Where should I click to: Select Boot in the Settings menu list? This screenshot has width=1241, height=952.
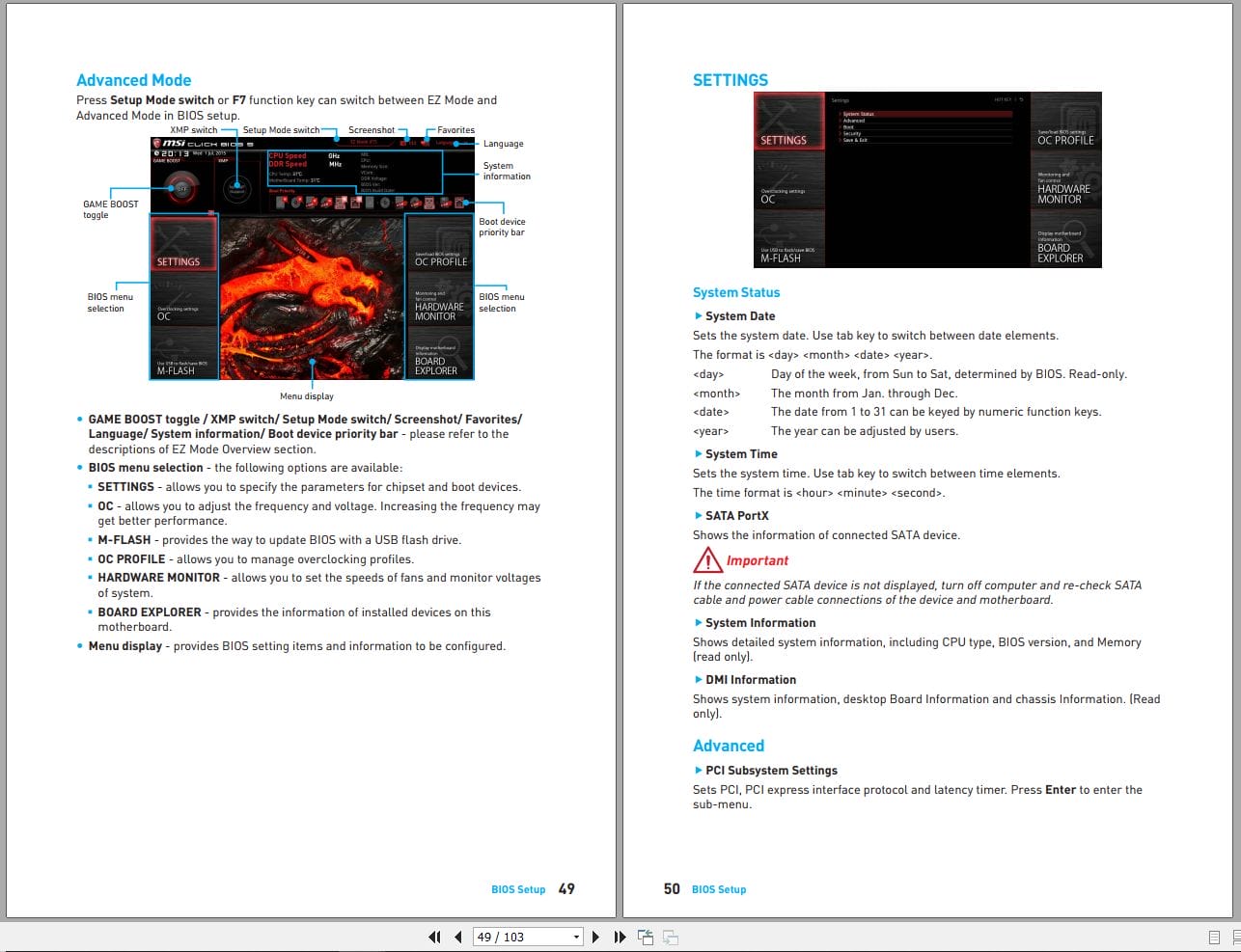click(x=847, y=126)
